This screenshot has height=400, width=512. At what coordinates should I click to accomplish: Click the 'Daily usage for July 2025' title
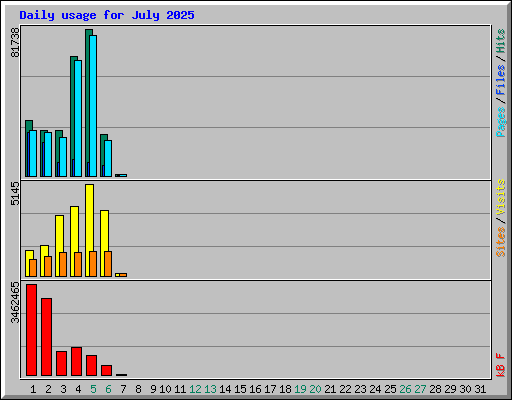[107, 15]
